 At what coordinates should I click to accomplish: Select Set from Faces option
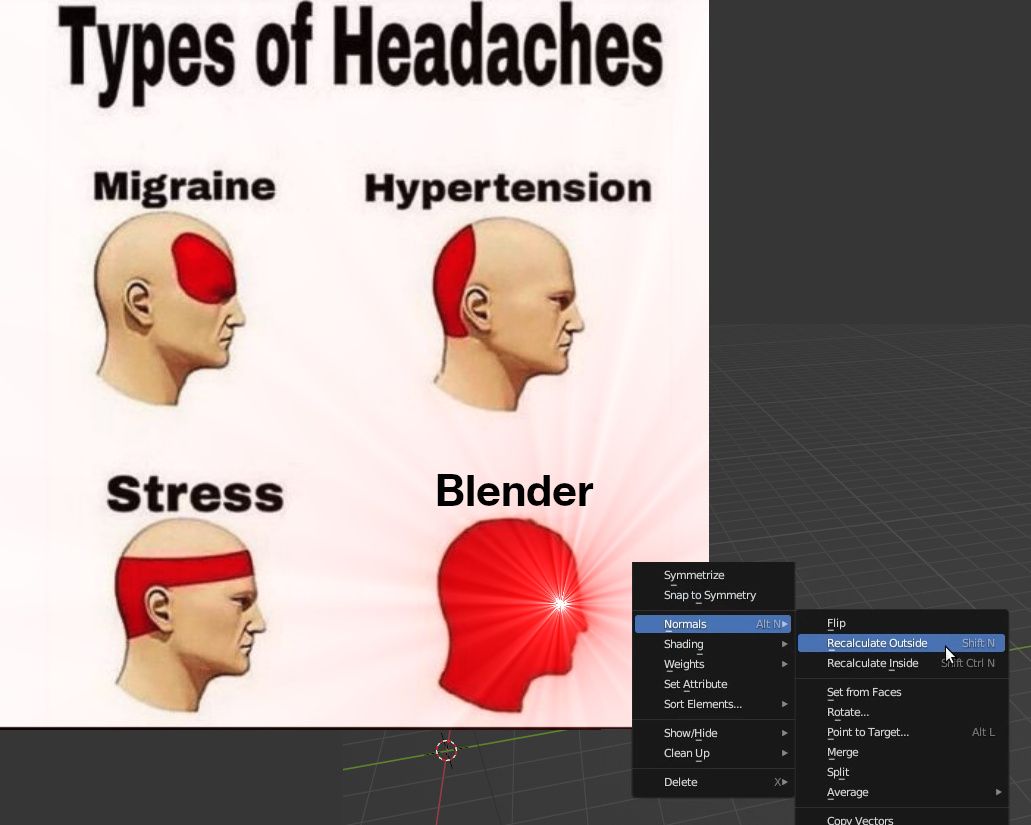[x=901, y=692]
